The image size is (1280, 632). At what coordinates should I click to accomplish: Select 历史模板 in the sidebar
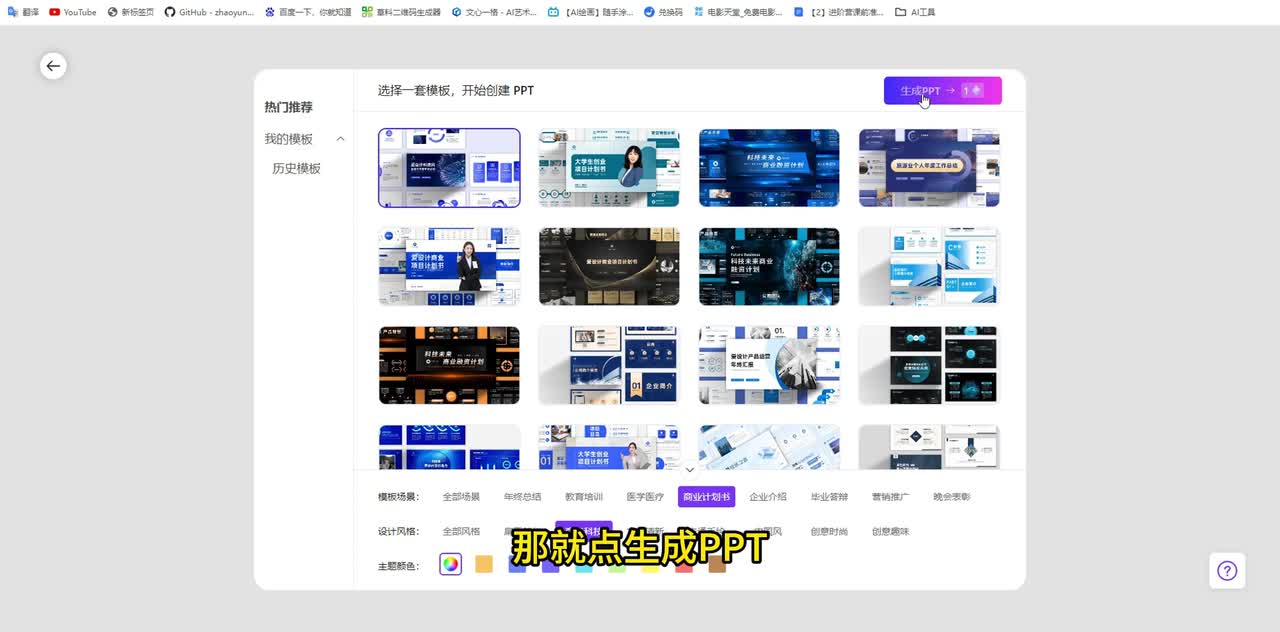tap(296, 169)
